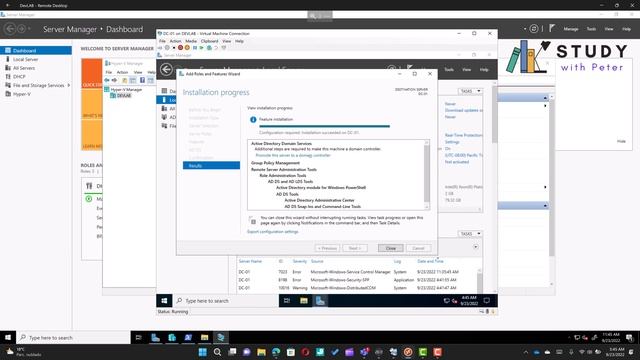Click outer Server Manager refresh icon
This screenshot has width=640, height=360.
click(534, 29)
